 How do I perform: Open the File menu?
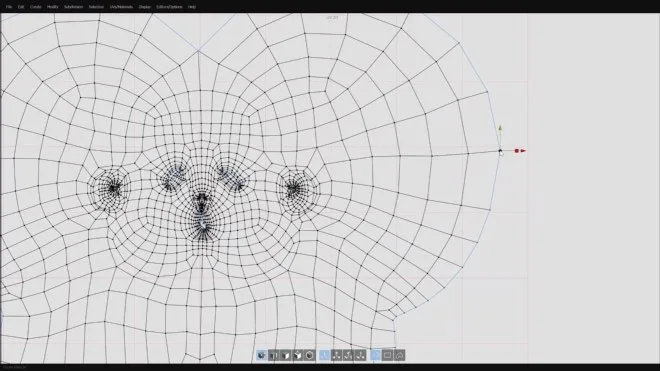pos(8,7)
